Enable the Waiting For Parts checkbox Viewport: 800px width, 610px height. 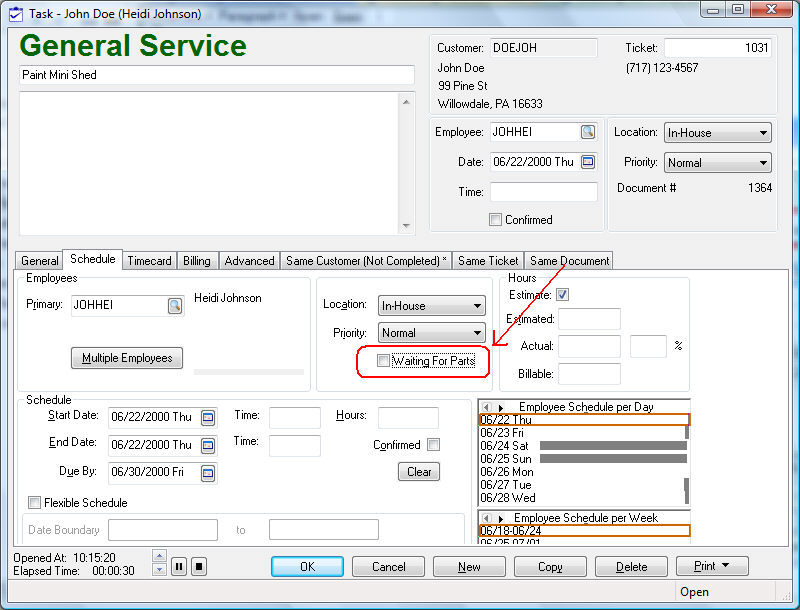click(383, 361)
